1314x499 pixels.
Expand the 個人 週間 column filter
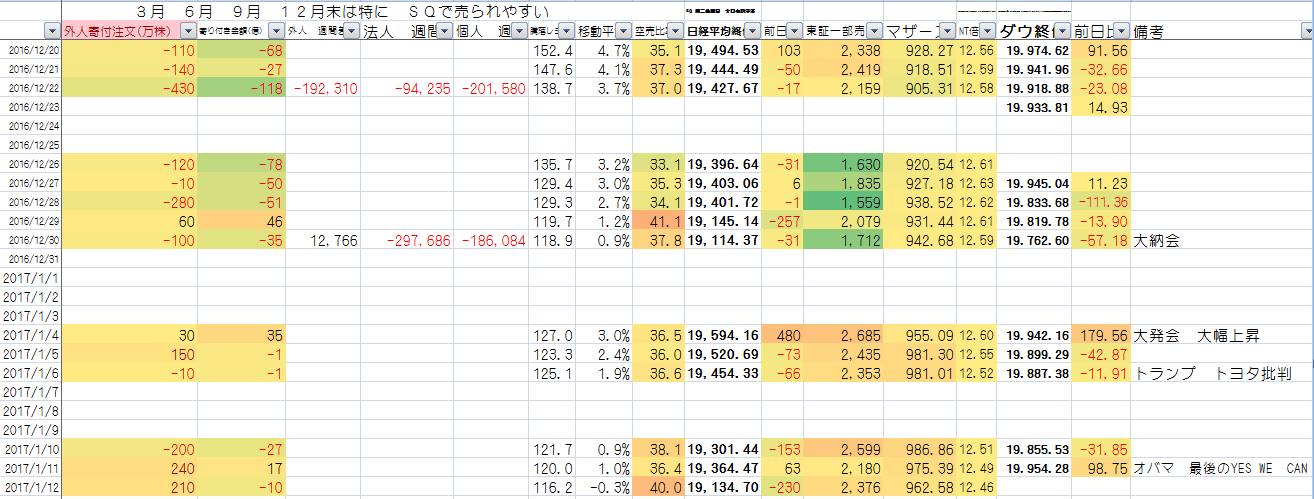[x=519, y=31]
